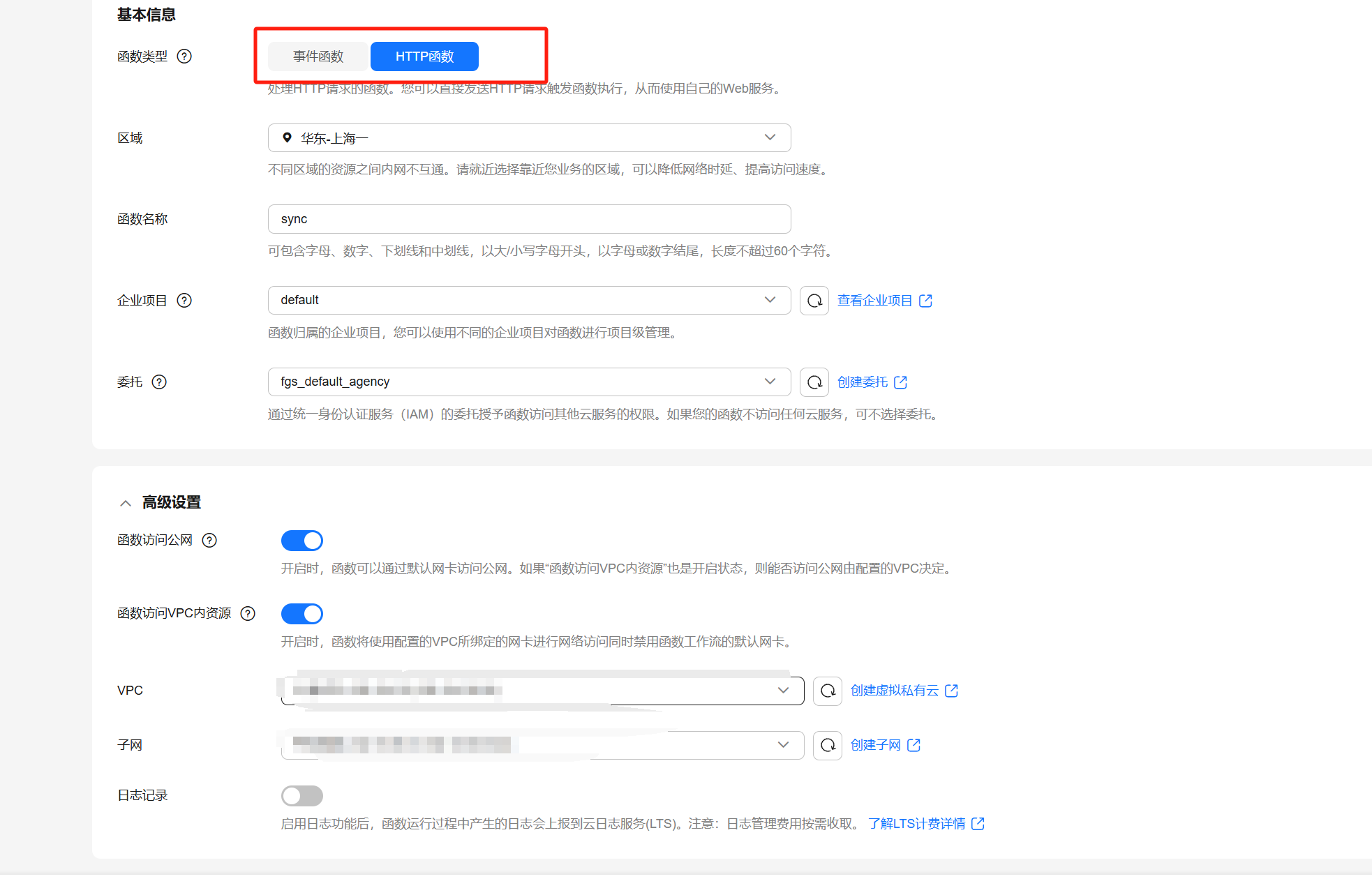Click help icon next to 委托
Viewport: 1372px width, 888px height.
[x=159, y=382]
